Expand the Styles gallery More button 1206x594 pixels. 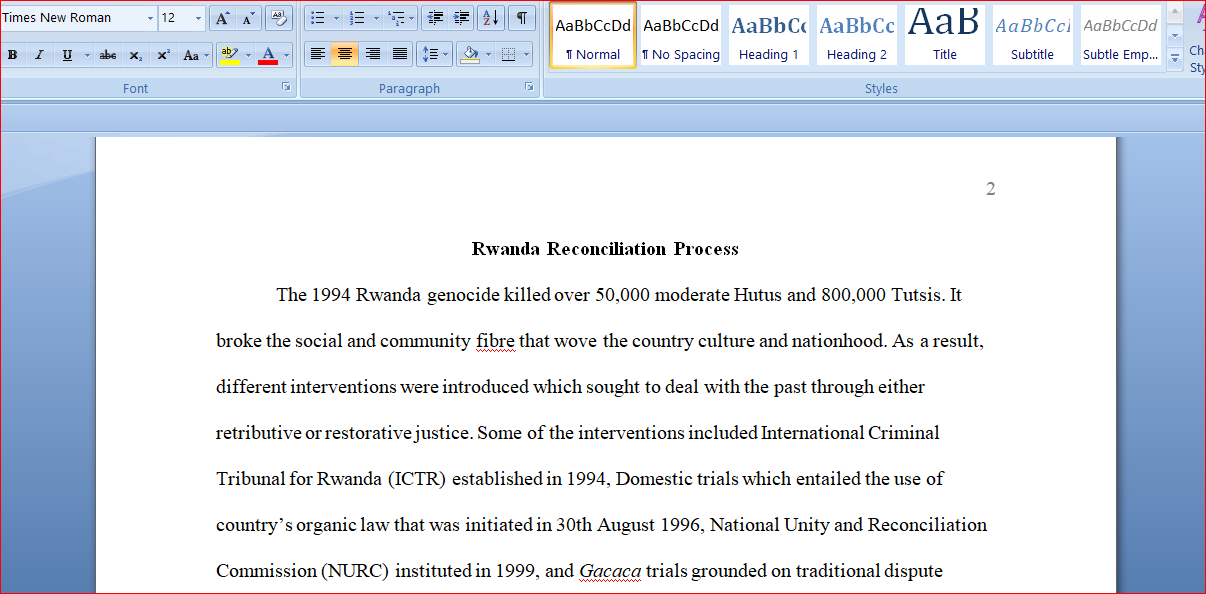[1175, 59]
